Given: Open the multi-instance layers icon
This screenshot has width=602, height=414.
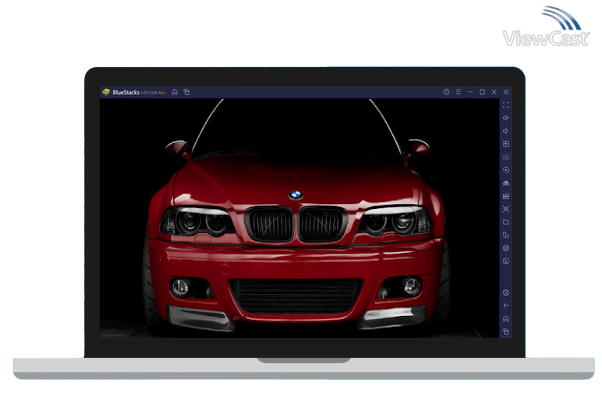Looking at the screenshot, I should point(506,248).
